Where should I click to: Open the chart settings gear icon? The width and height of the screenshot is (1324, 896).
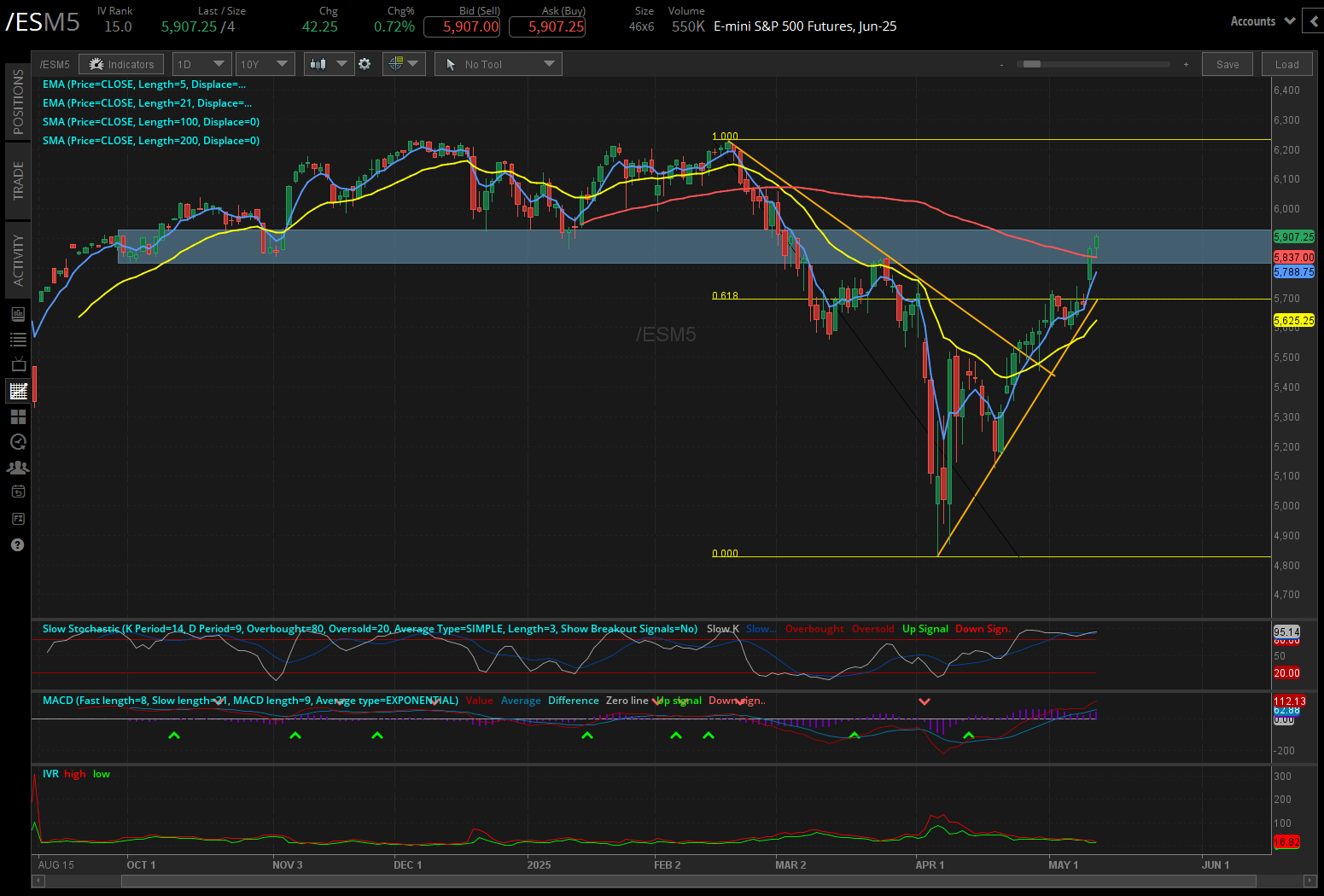365,63
